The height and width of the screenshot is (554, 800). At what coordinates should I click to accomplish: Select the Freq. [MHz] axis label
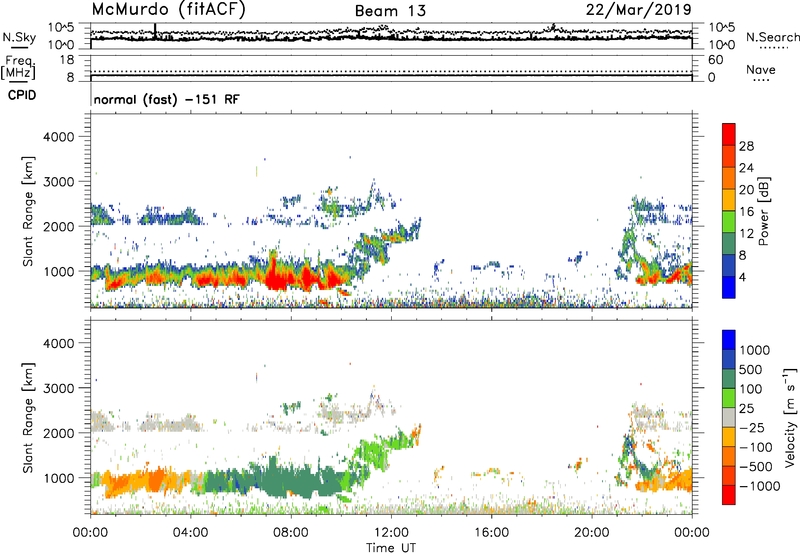[x=18, y=67]
